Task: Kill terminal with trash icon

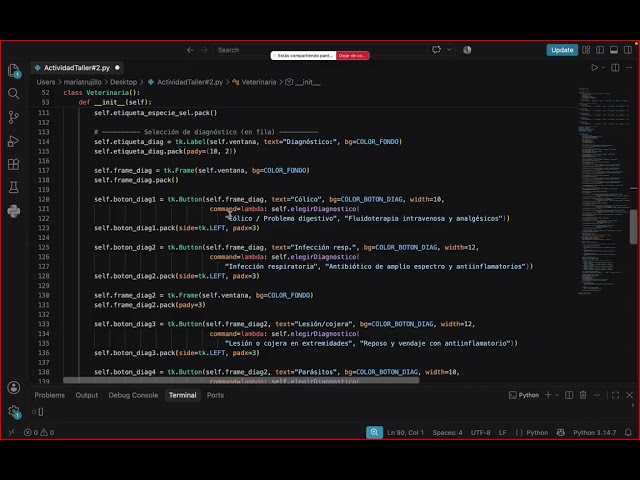Action: (583, 395)
